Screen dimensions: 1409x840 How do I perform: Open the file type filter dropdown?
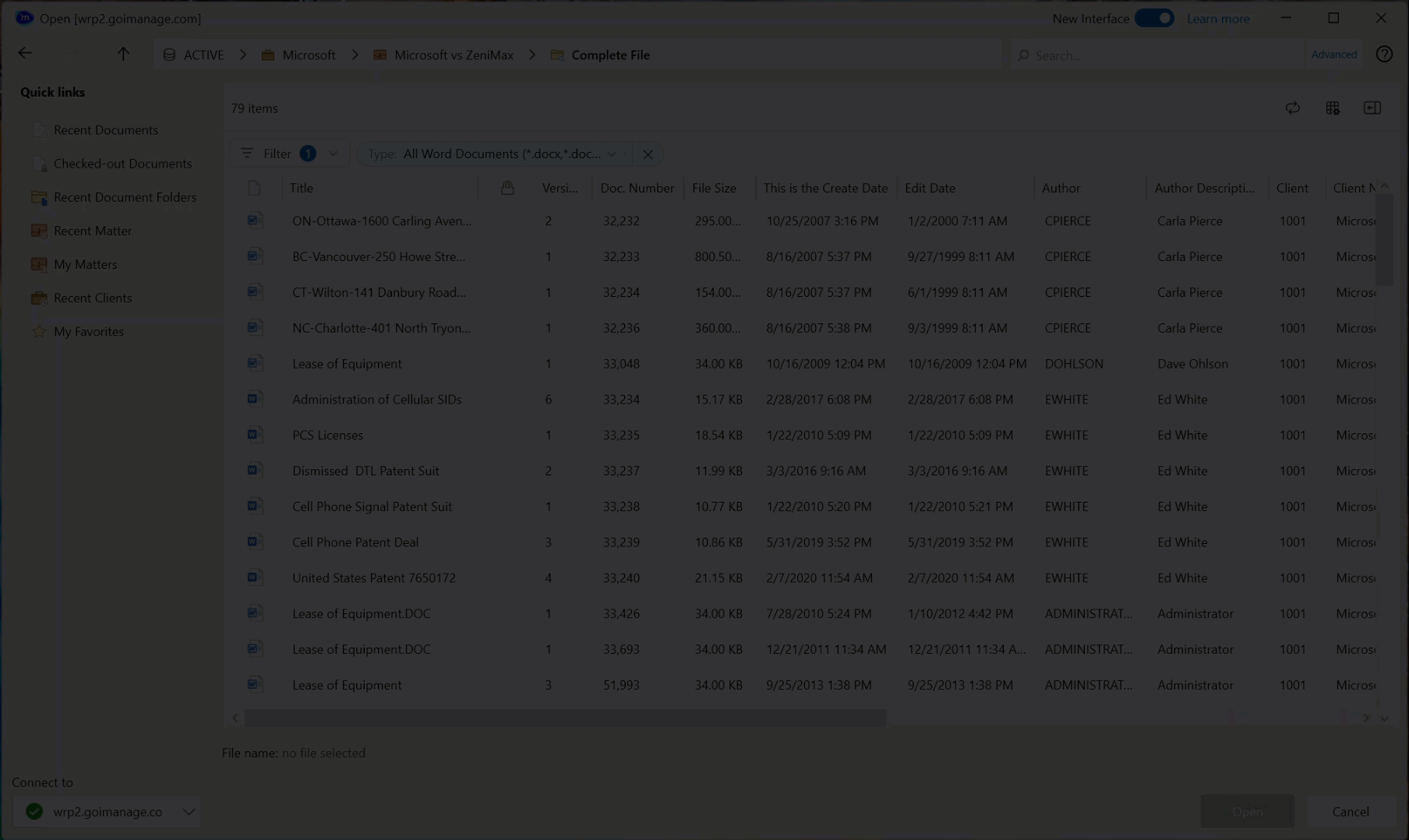(613, 154)
